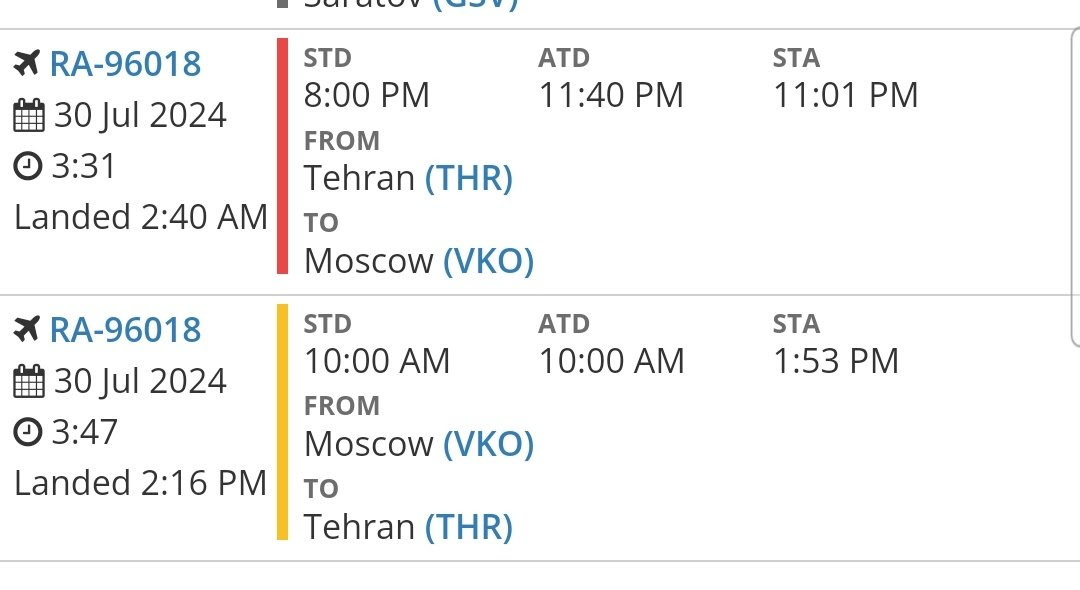Click the yellow status bar of the second flight
Viewport: 1080px width, 590px height.
point(282,422)
